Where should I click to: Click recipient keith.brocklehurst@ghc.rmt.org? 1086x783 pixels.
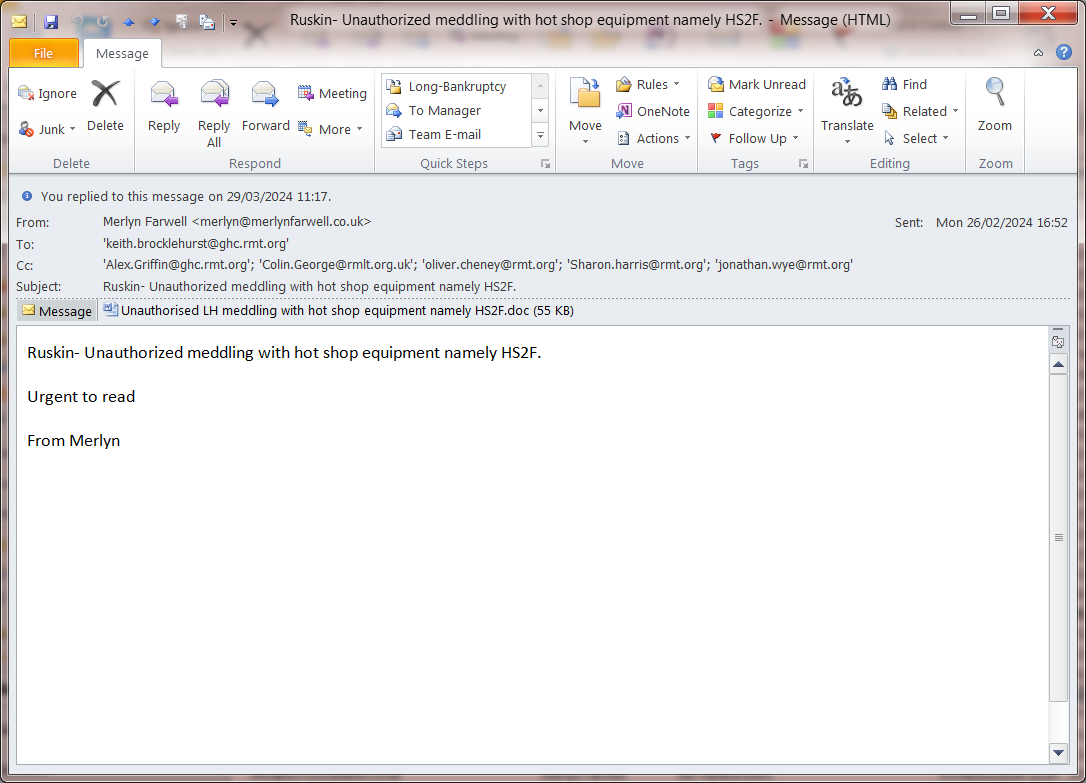[x=196, y=244]
